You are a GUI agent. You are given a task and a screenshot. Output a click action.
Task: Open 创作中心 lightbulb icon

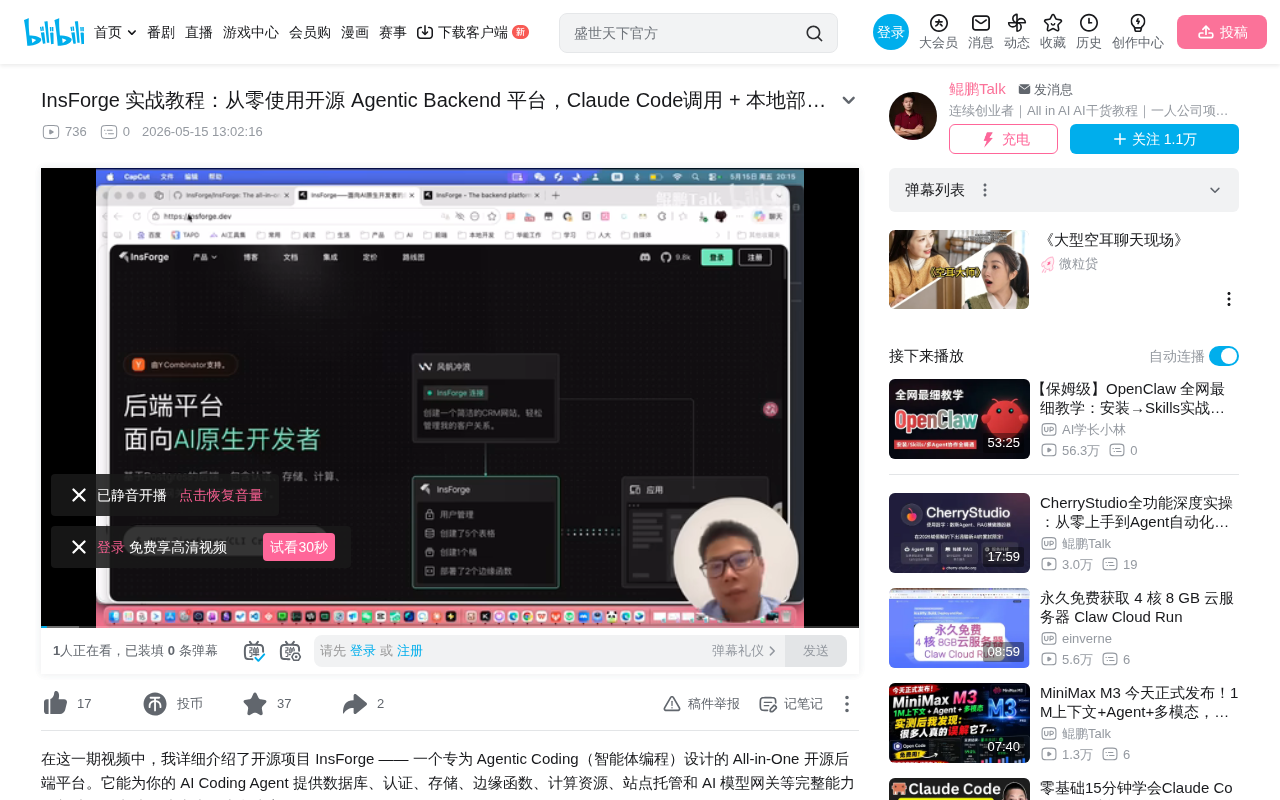(x=1138, y=23)
